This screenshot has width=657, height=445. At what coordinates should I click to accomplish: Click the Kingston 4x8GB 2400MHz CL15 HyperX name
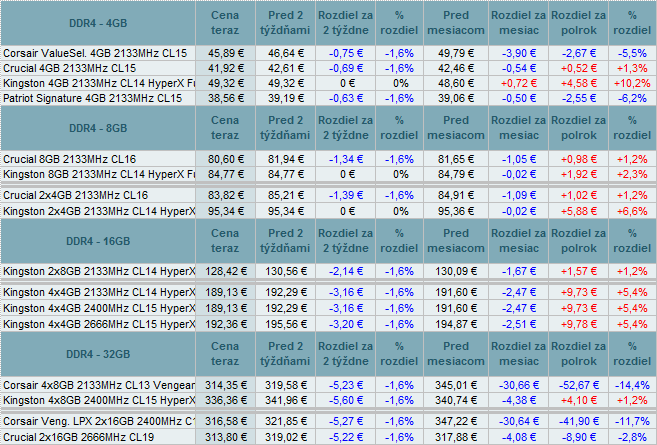[99, 400]
